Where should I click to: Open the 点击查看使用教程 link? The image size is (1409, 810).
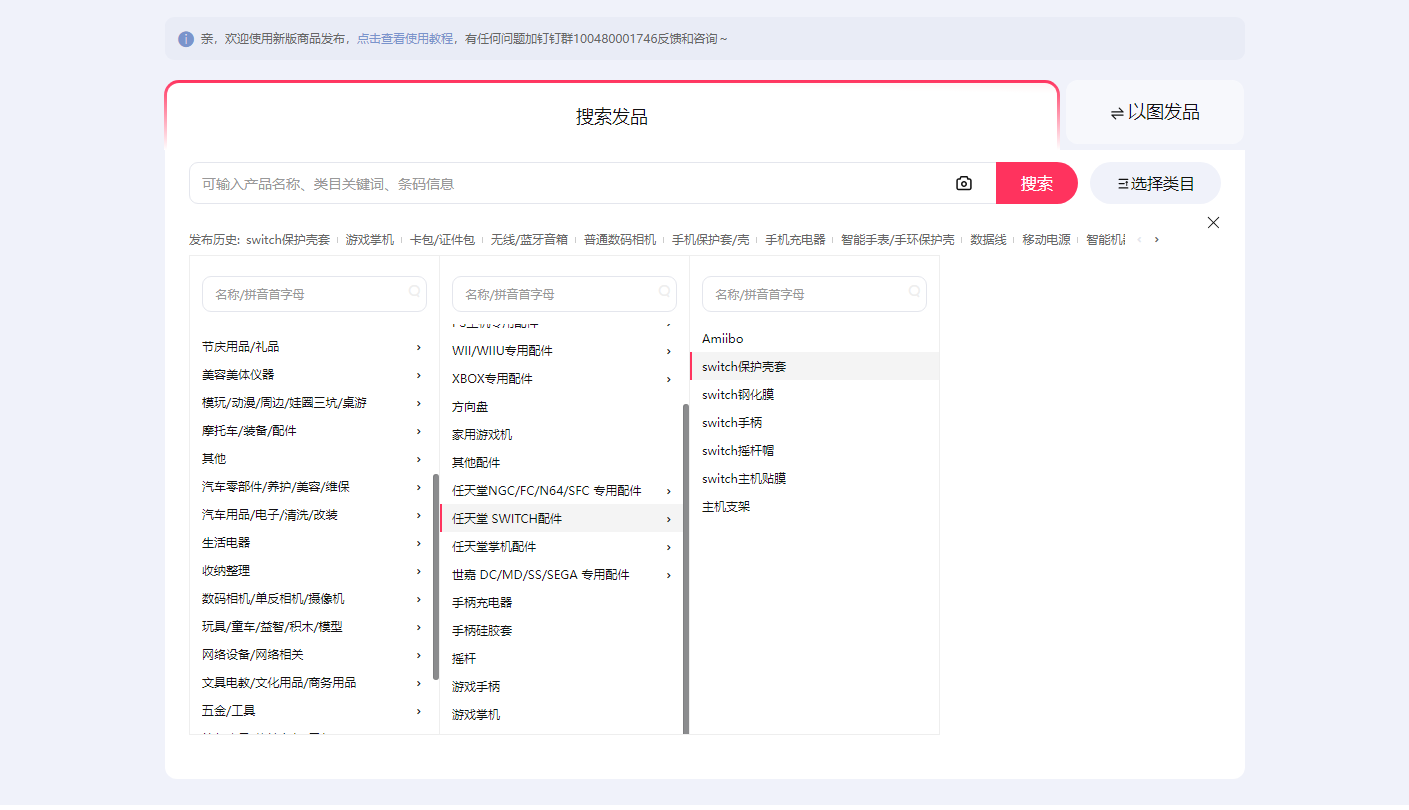tap(405, 39)
